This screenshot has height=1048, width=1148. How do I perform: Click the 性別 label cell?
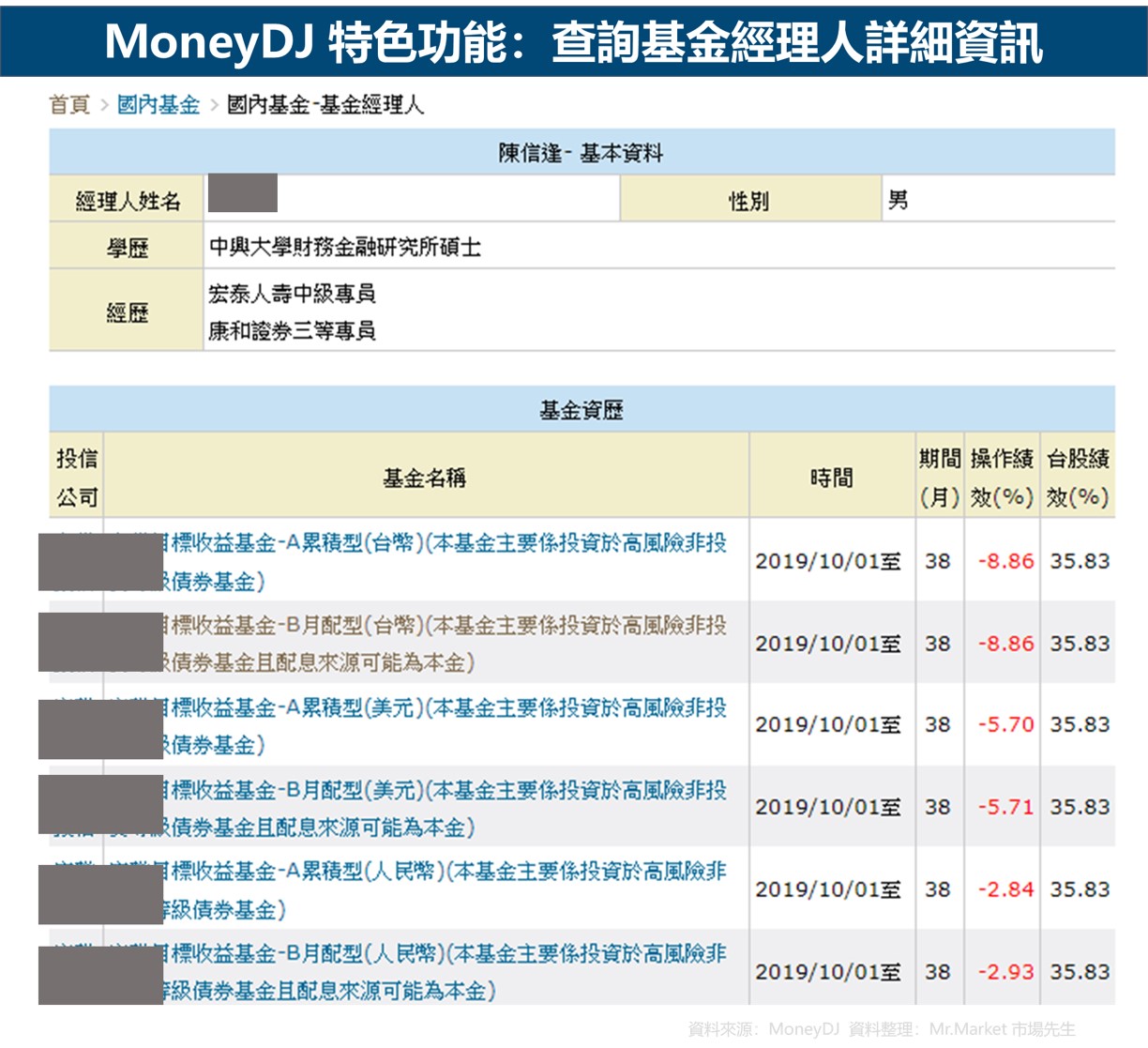749,200
